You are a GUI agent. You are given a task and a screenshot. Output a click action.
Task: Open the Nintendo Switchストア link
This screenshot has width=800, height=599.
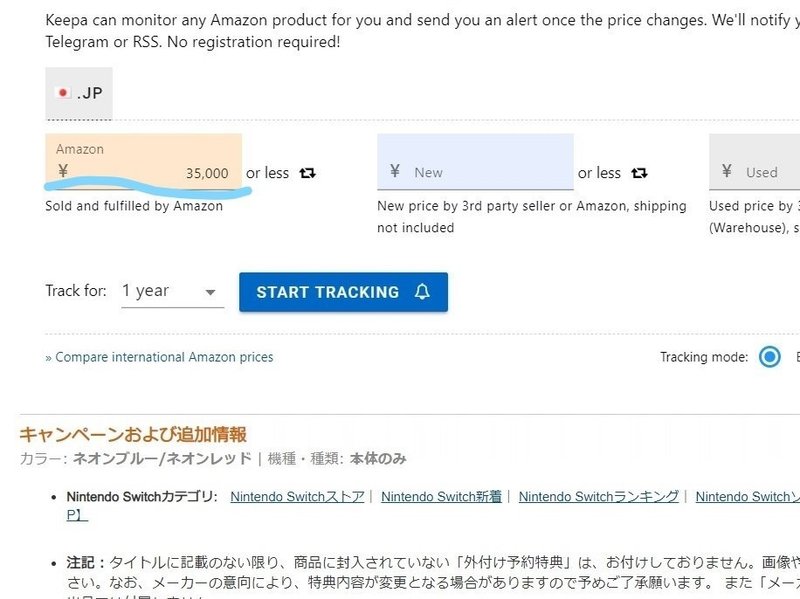(297, 497)
